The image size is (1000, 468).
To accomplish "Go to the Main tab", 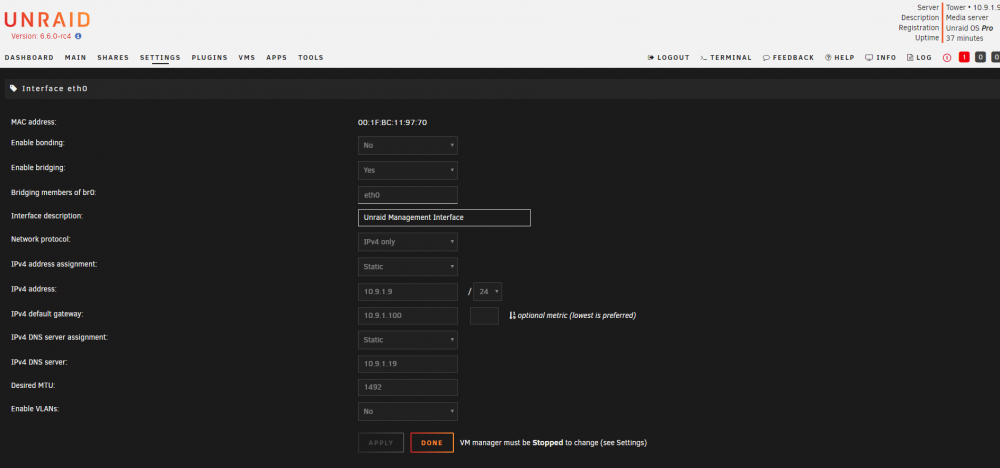I will [x=75, y=57].
